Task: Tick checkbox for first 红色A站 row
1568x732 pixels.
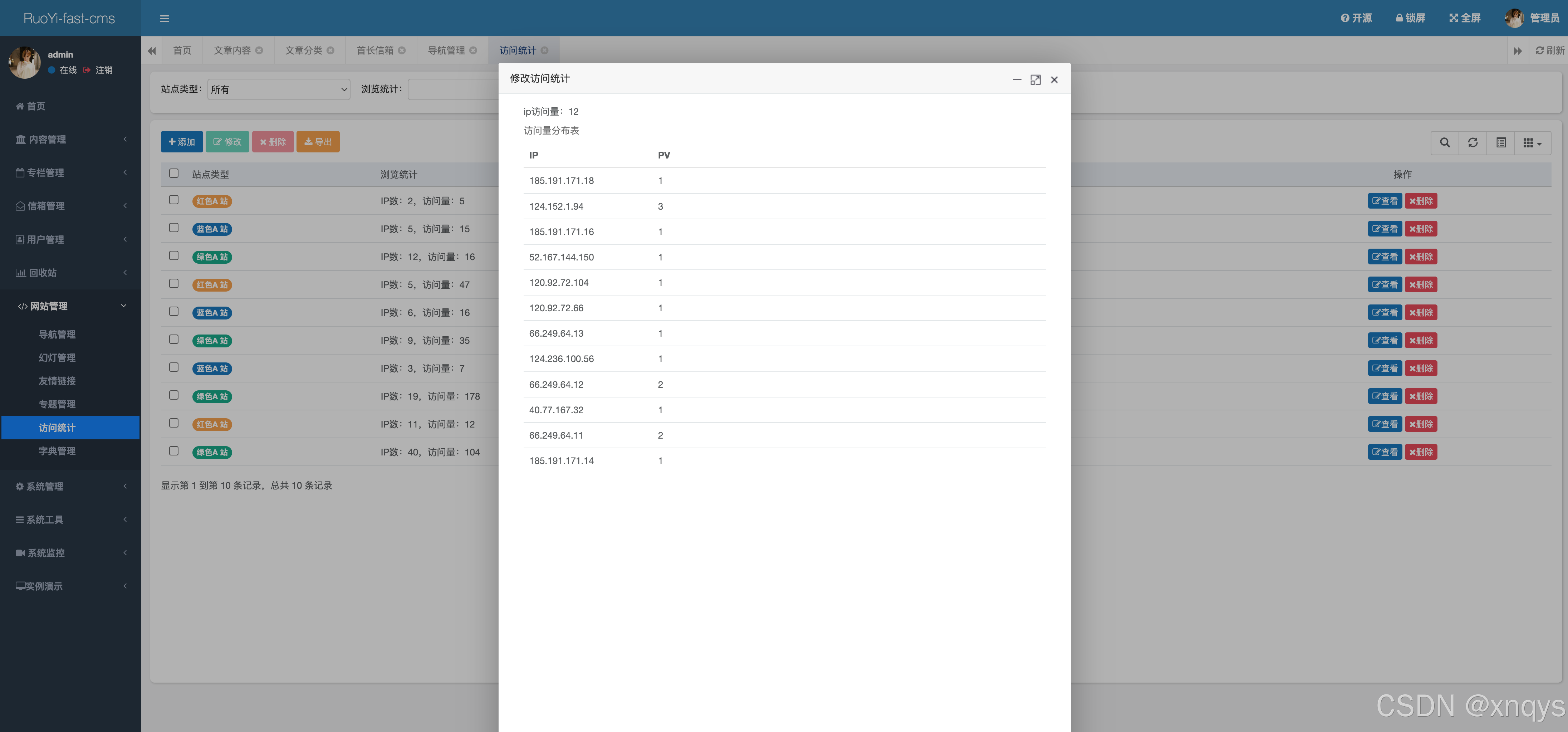Action: 174,200
